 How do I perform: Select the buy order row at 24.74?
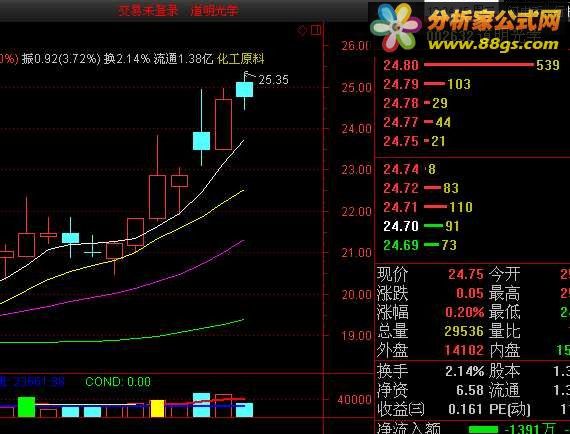tap(409, 169)
